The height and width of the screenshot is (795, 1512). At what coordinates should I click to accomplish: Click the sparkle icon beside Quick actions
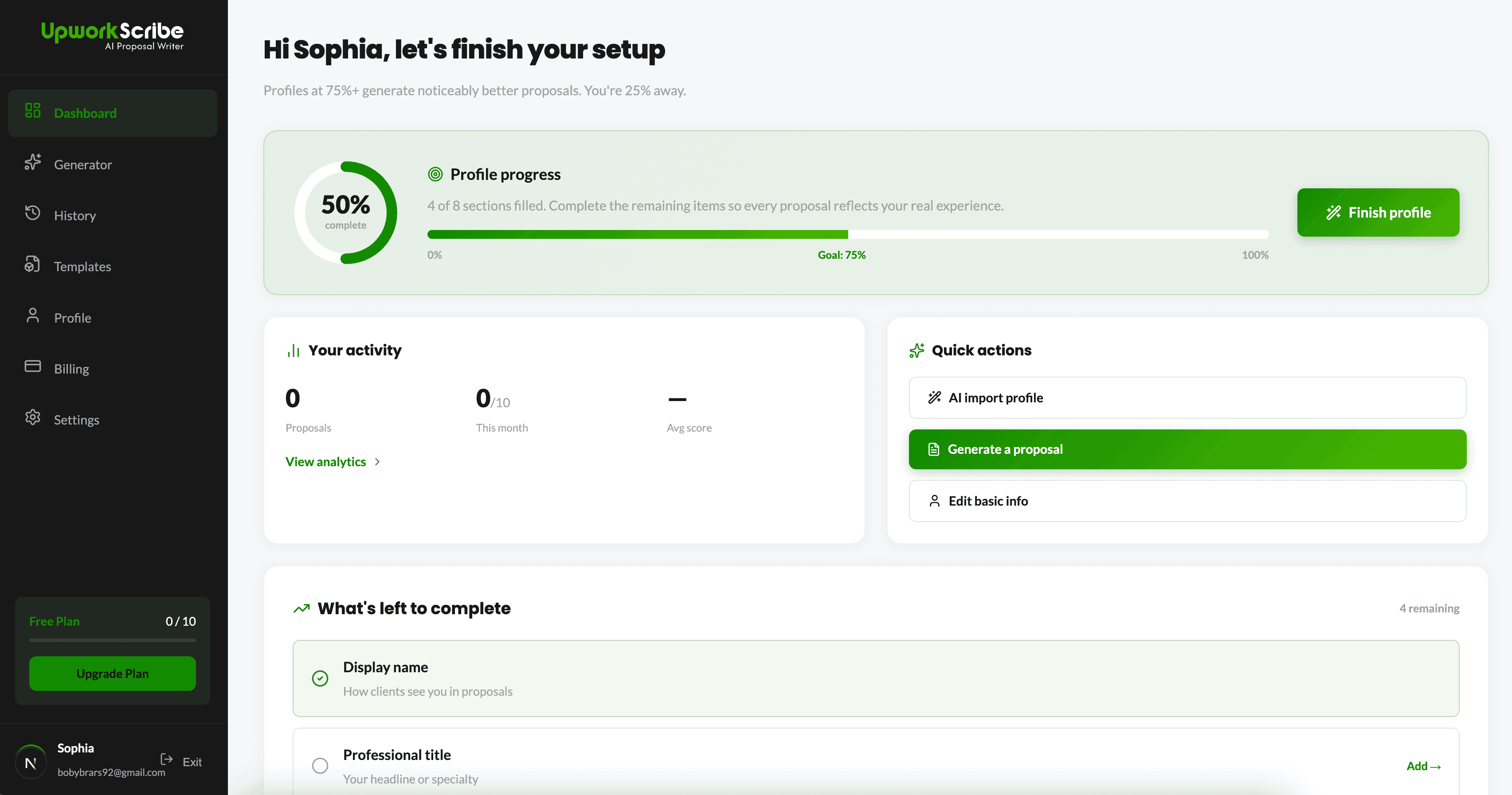917,350
